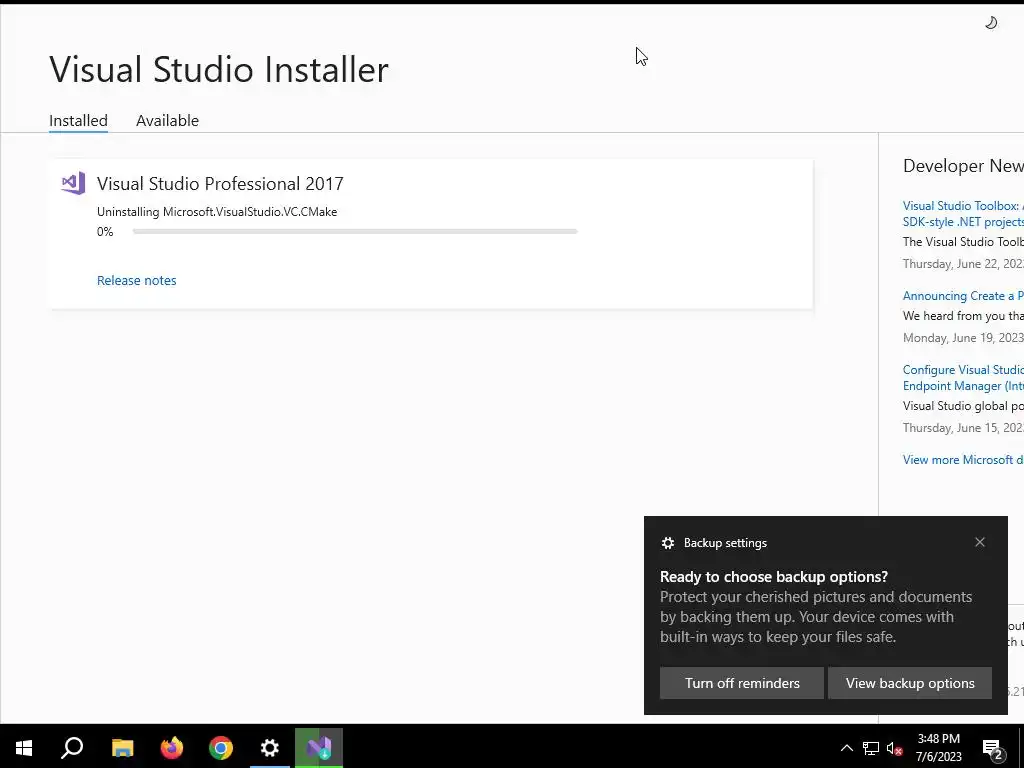Toggle the dark theme moon icon
Image resolution: width=1024 pixels, height=768 pixels.
pyautogui.click(x=991, y=23)
